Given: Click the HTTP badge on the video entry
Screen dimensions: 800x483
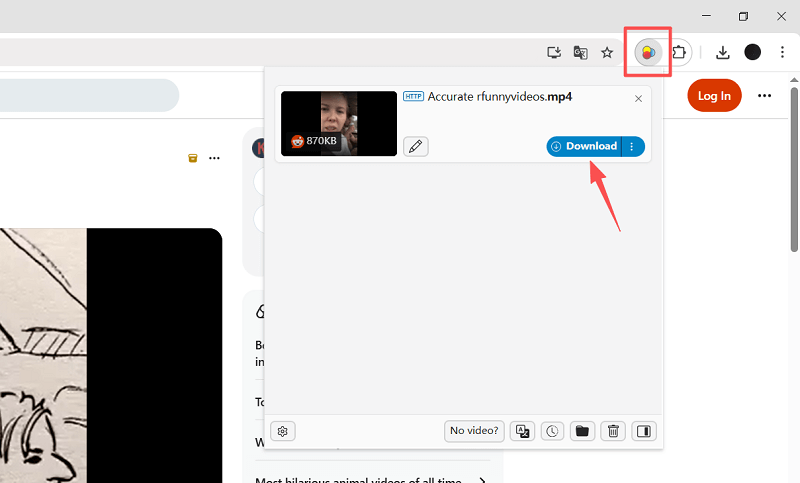Looking at the screenshot, I should (x=413, y=96).
